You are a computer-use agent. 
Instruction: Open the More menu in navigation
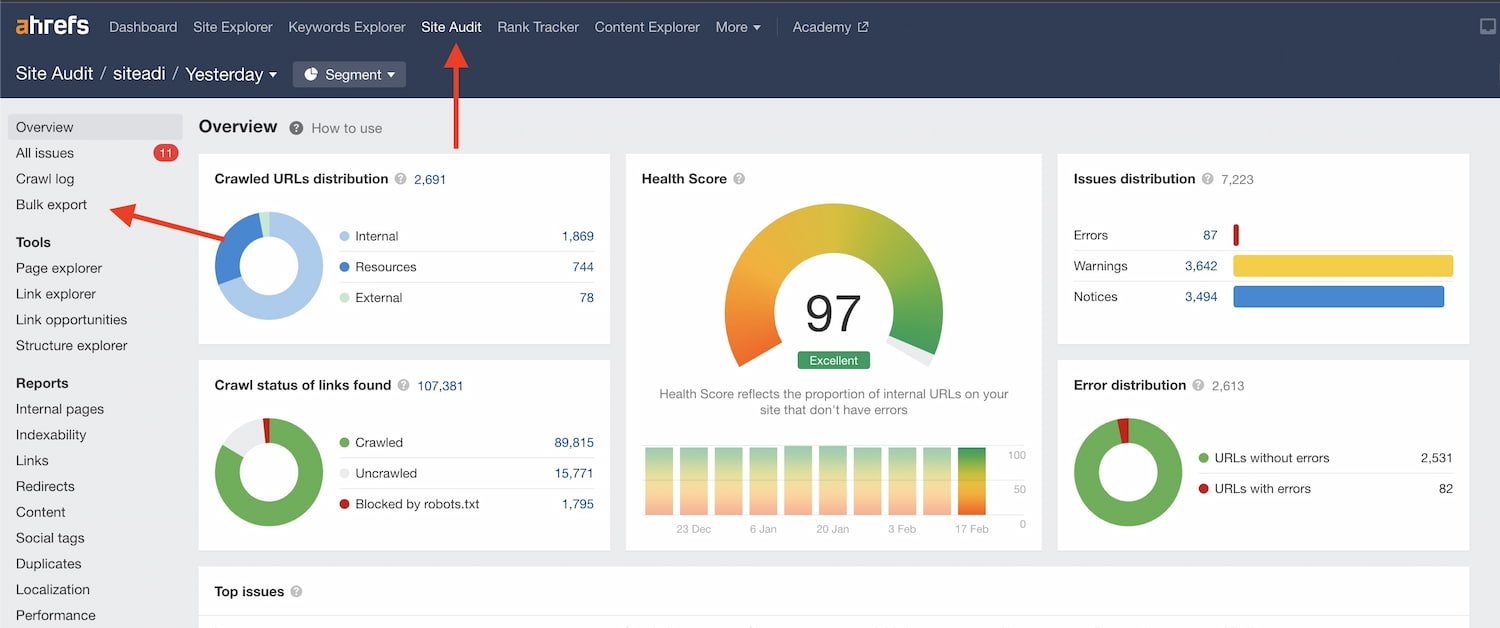[x=738, y=27]
